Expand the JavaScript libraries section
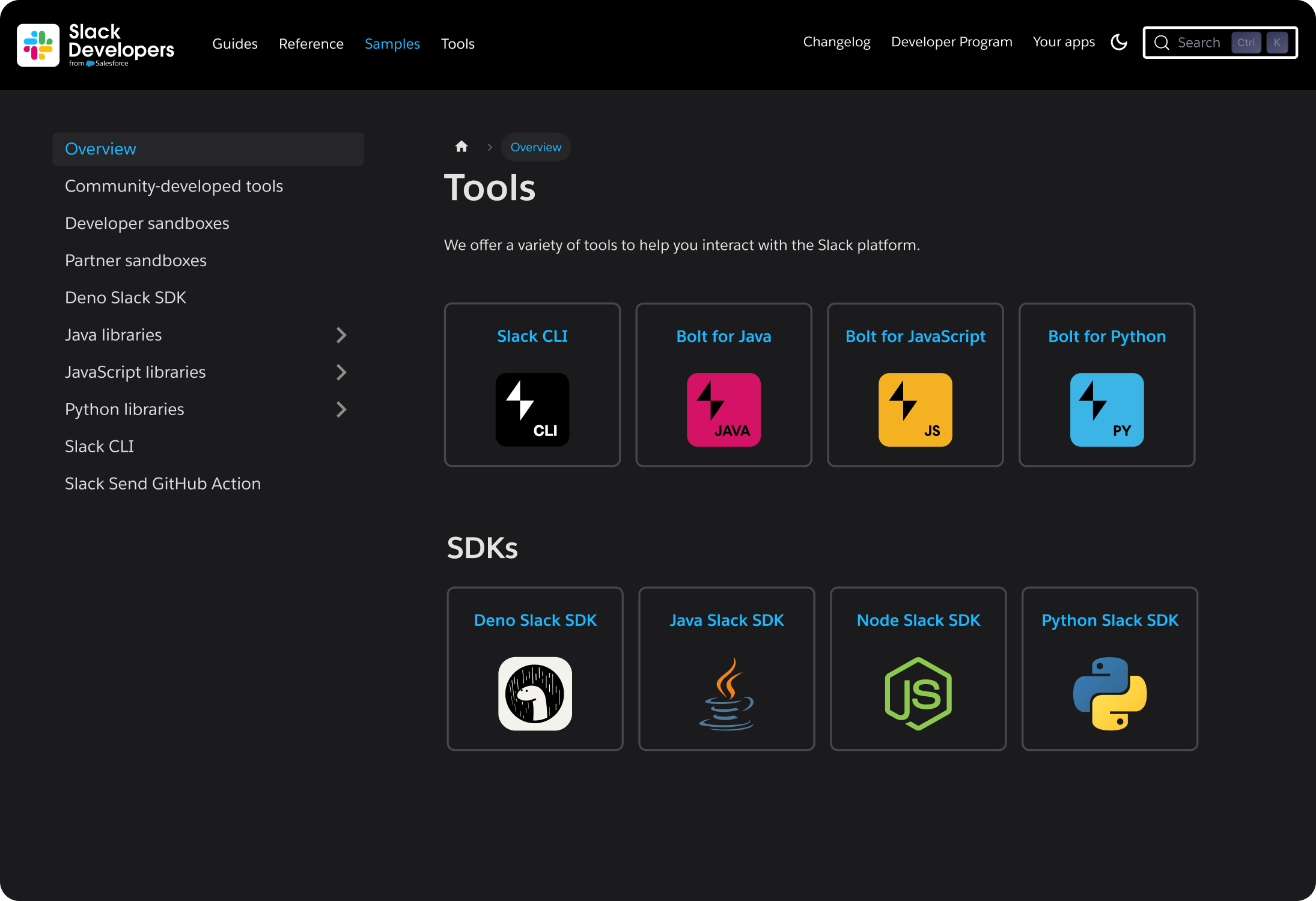1316x901 pixels. [341, 372]
